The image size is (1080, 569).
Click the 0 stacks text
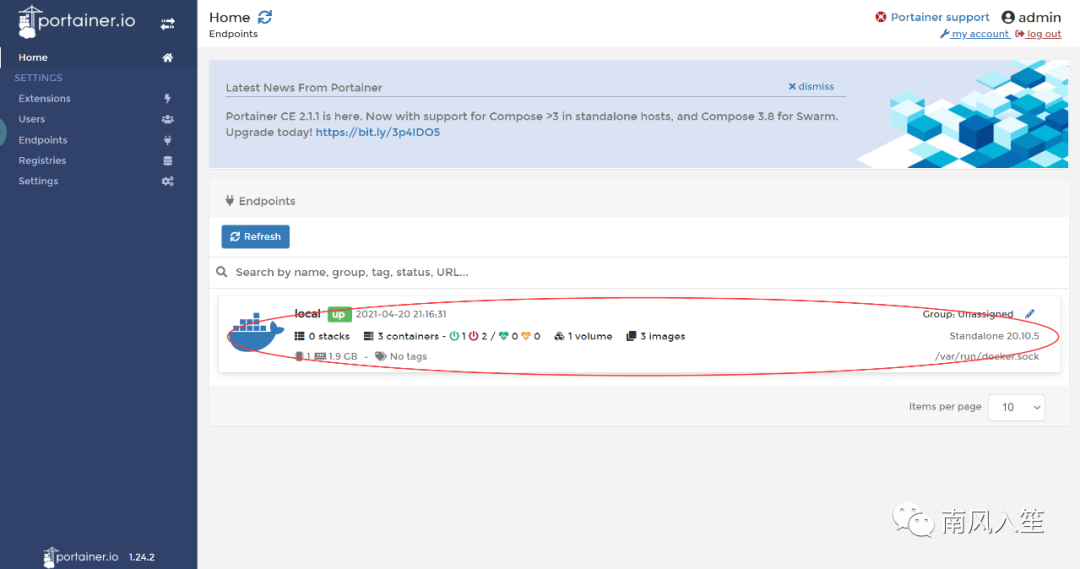click(329, 336)
